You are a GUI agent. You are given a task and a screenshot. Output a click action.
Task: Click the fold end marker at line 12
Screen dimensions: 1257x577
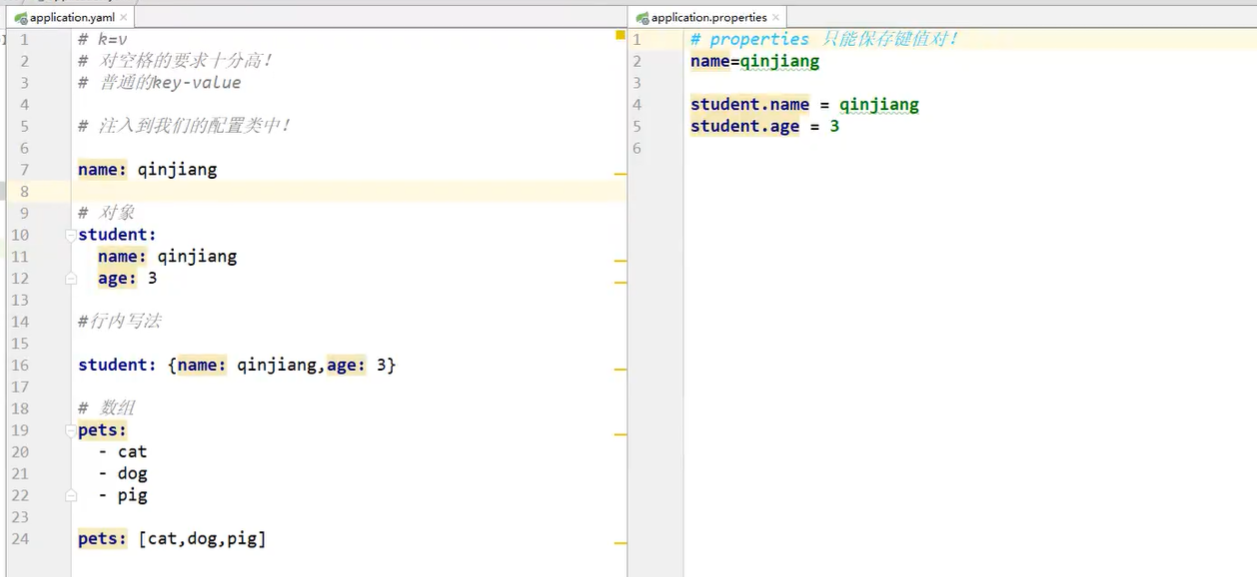[71, 279]
